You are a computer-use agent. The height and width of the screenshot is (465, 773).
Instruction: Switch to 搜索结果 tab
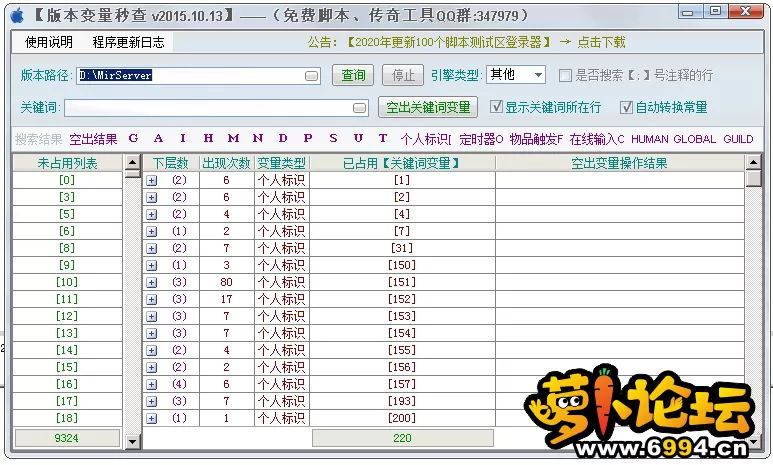coord(38,140)
